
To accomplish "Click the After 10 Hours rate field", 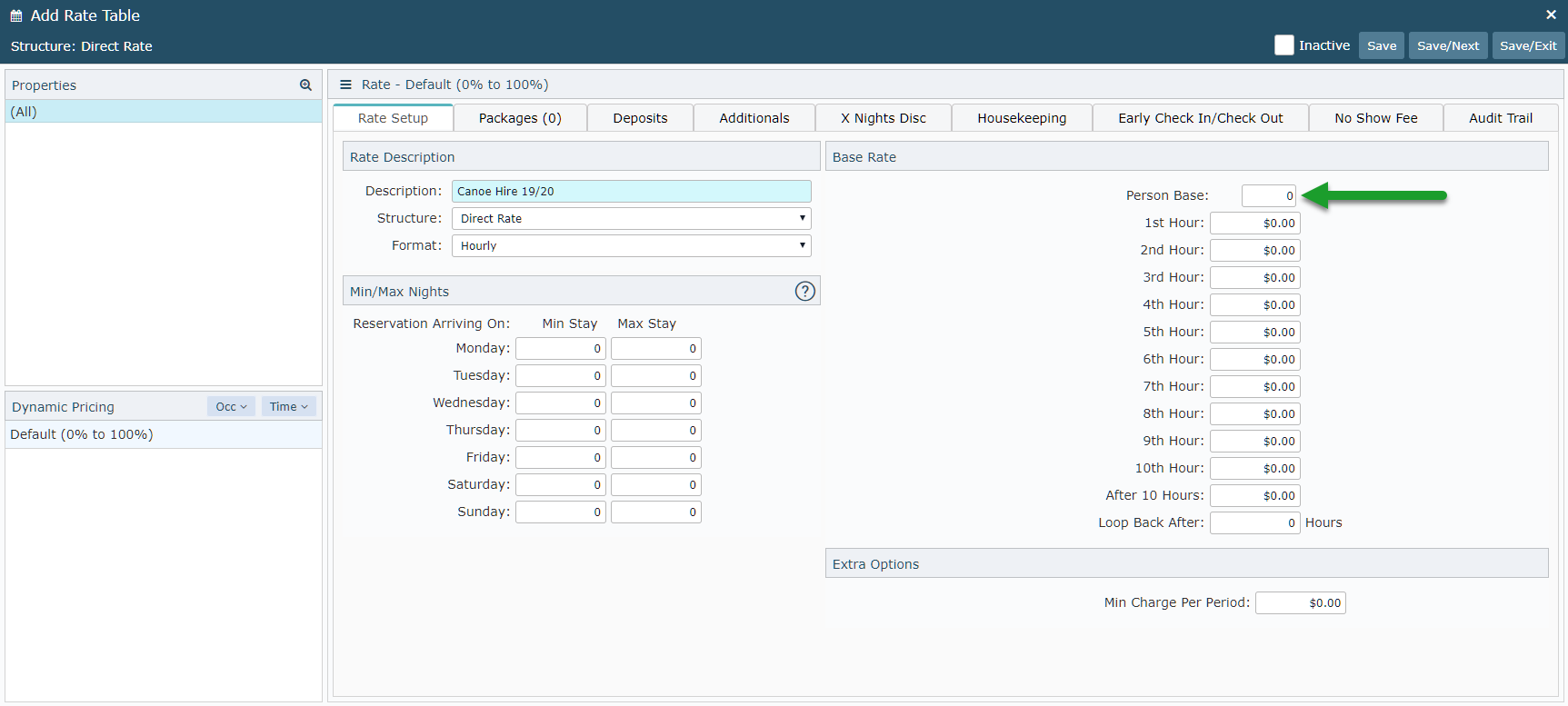I will [x=1255, y=495].
